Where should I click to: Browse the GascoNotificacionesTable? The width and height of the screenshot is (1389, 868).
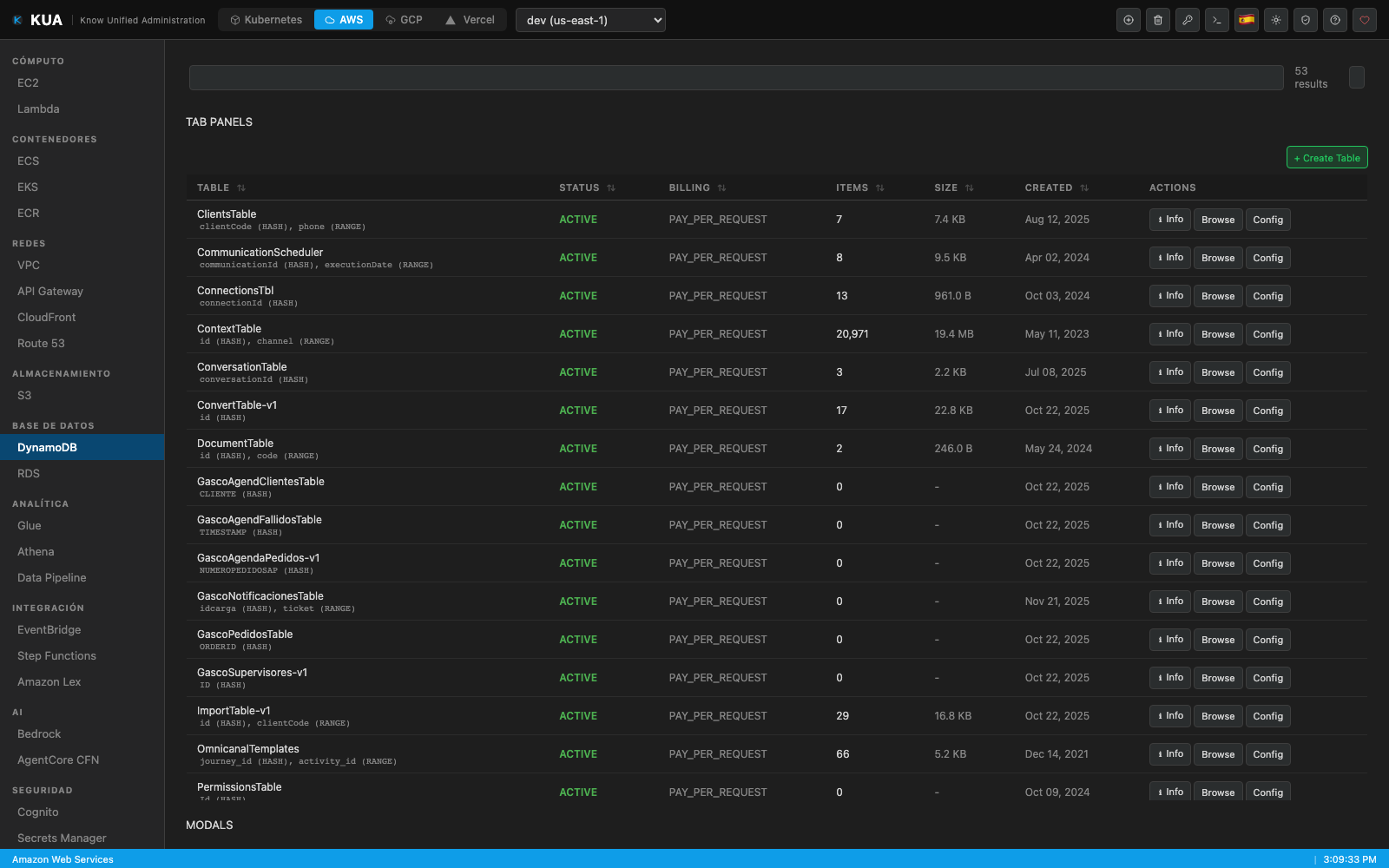[1218, 602]
